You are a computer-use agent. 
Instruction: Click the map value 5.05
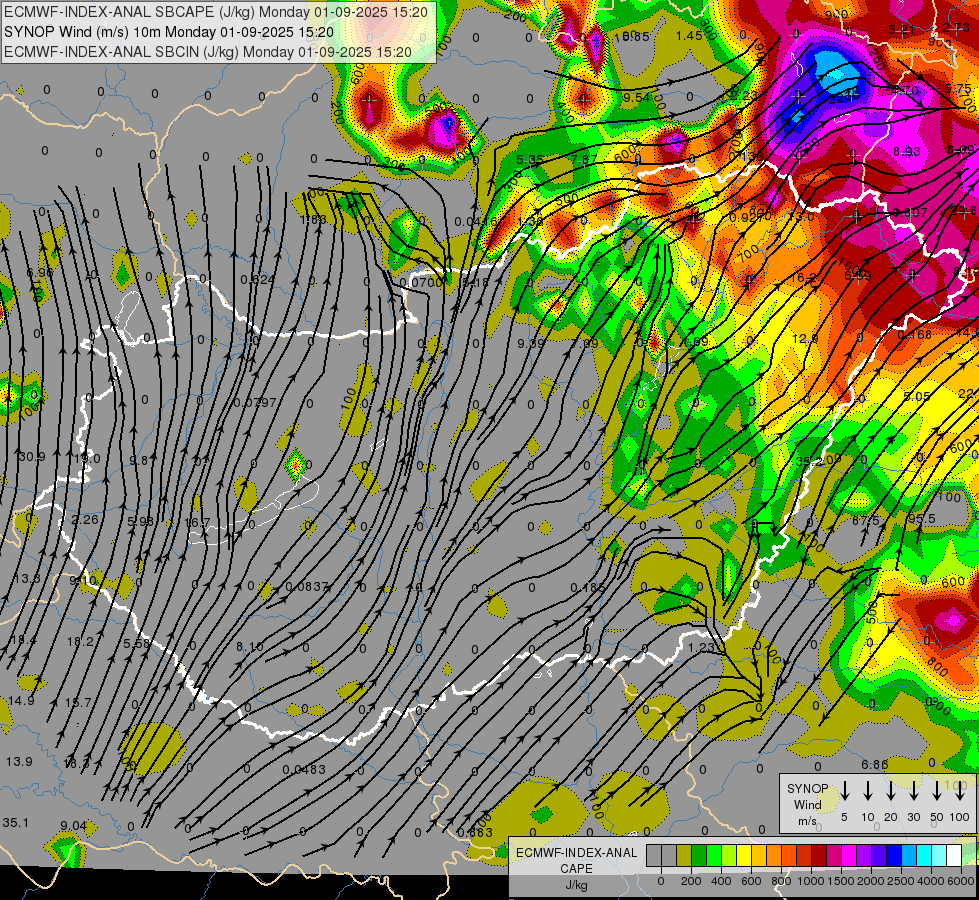917,396
